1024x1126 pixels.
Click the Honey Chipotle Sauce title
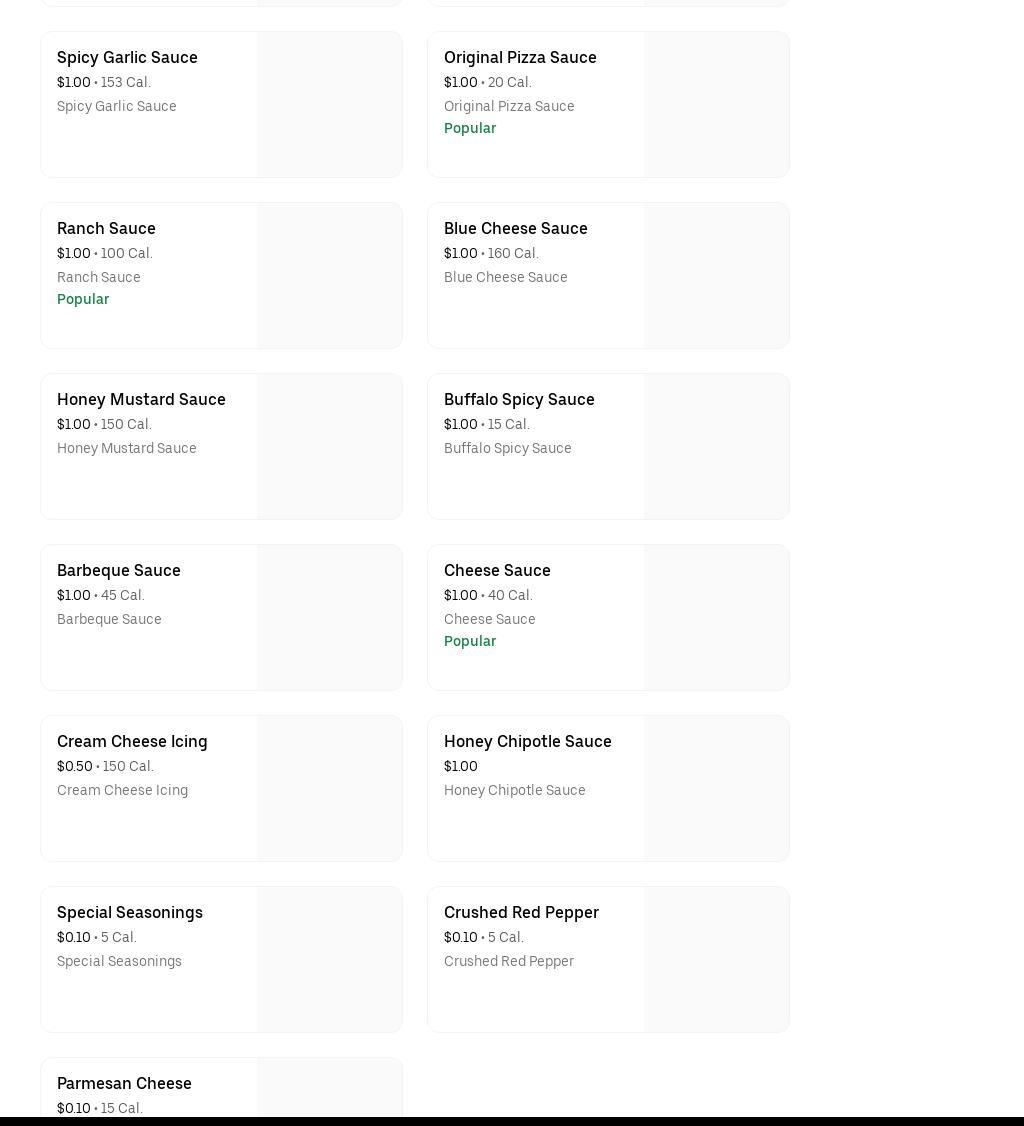coord(527,742)
